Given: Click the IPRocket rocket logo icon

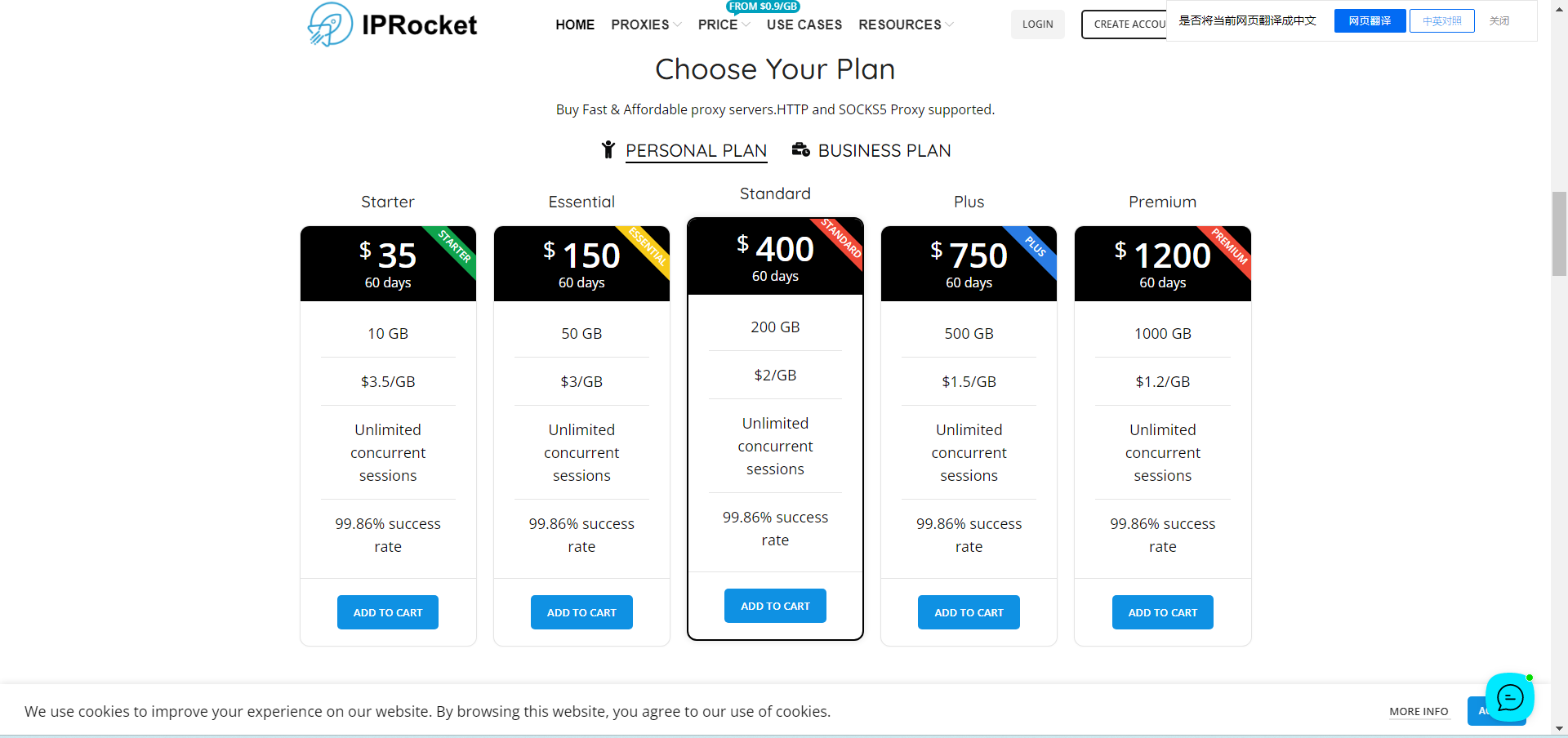Looking at the screenshot, I should tap(330, 24).
